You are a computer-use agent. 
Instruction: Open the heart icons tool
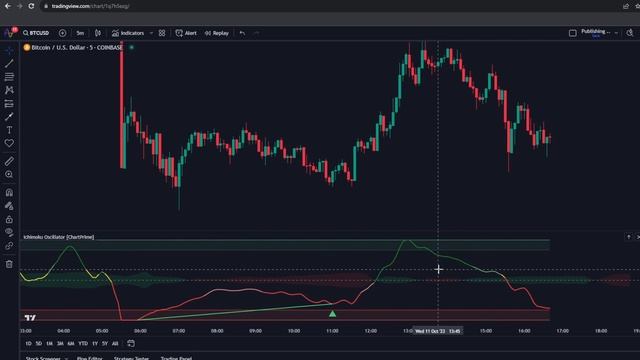click(x=9, y=143)
